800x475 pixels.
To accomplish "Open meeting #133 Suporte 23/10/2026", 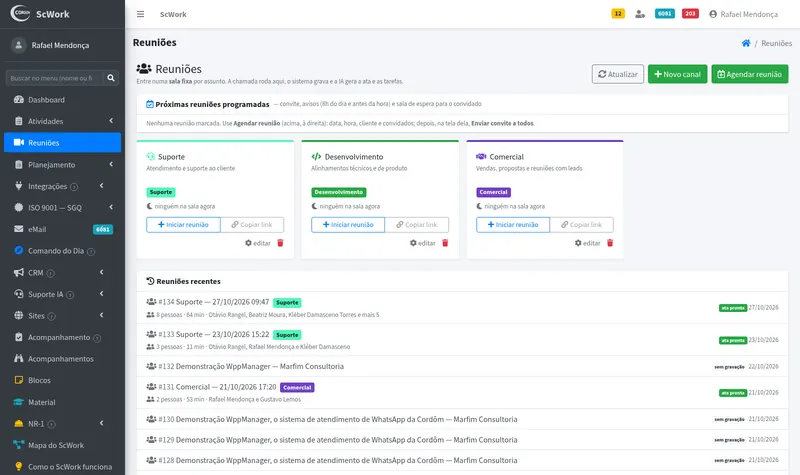I will coord(462,340).
